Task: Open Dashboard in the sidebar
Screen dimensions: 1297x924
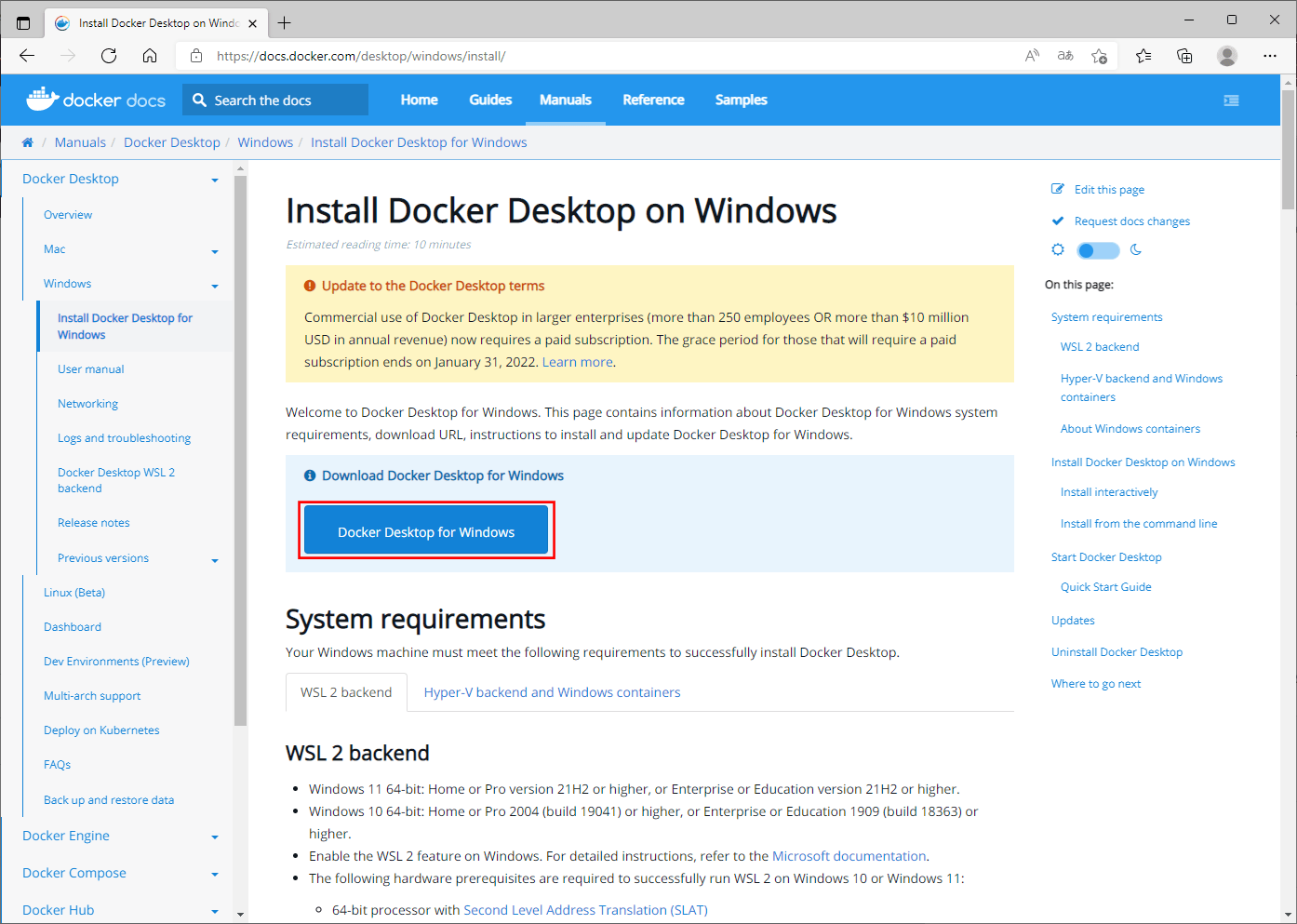Action: (x=73, y=627)
